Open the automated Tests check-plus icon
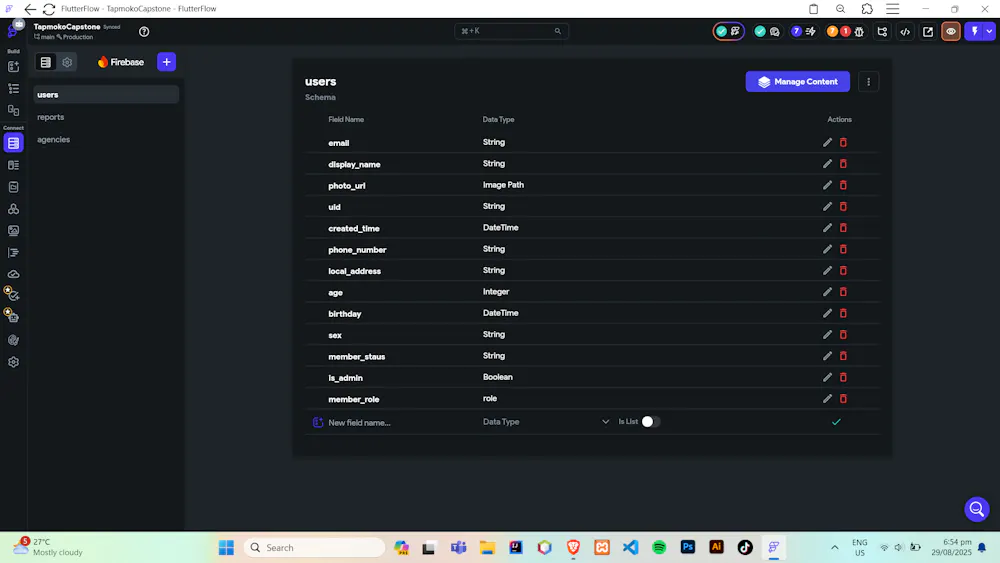Image resolution: width=1000 pixels, height=563 pixels. 12,293
